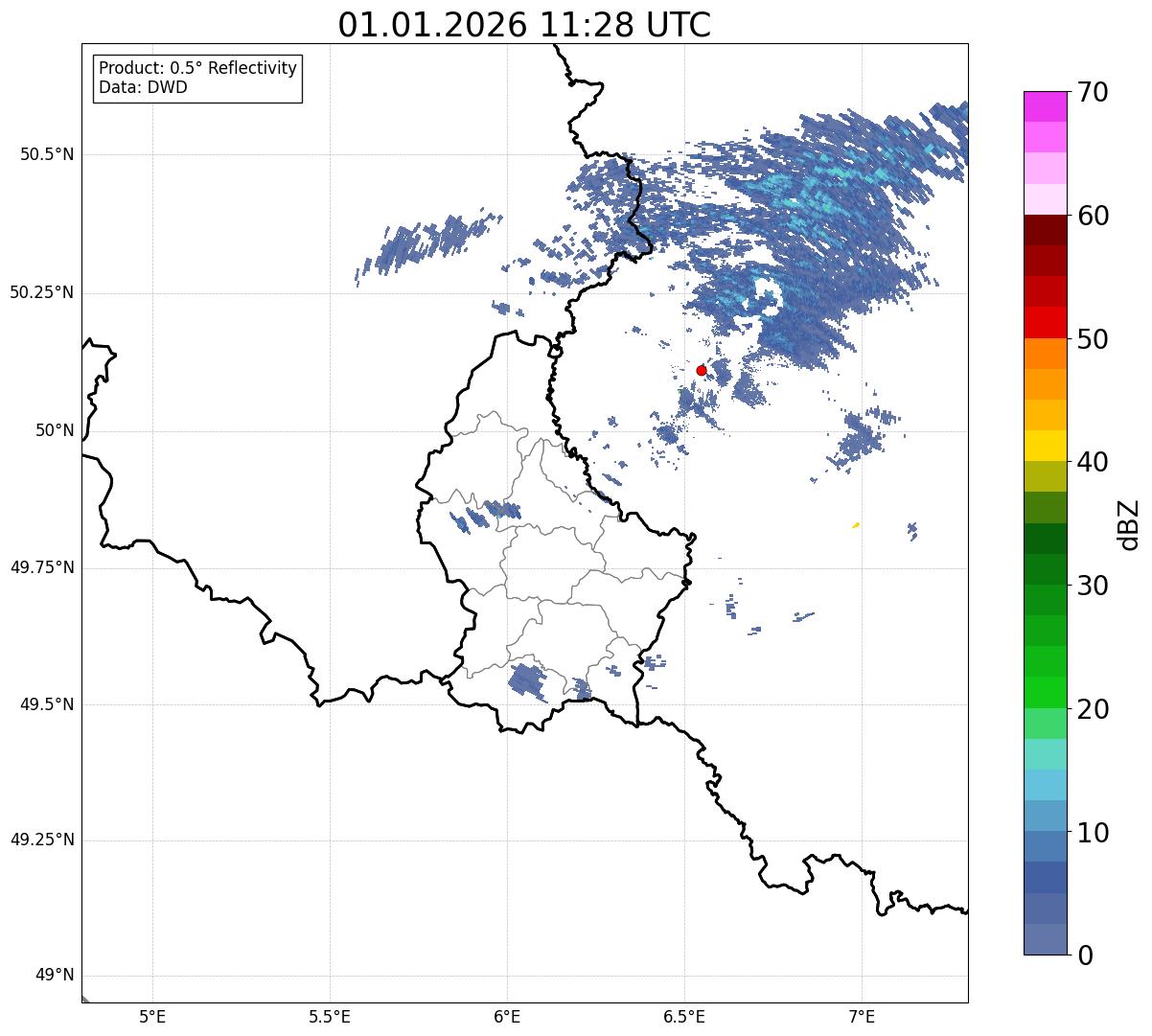Viewport: 1152px width, 1036px height.
Task: Click the "5°E" longitude label
Action: coord(152,1017)
